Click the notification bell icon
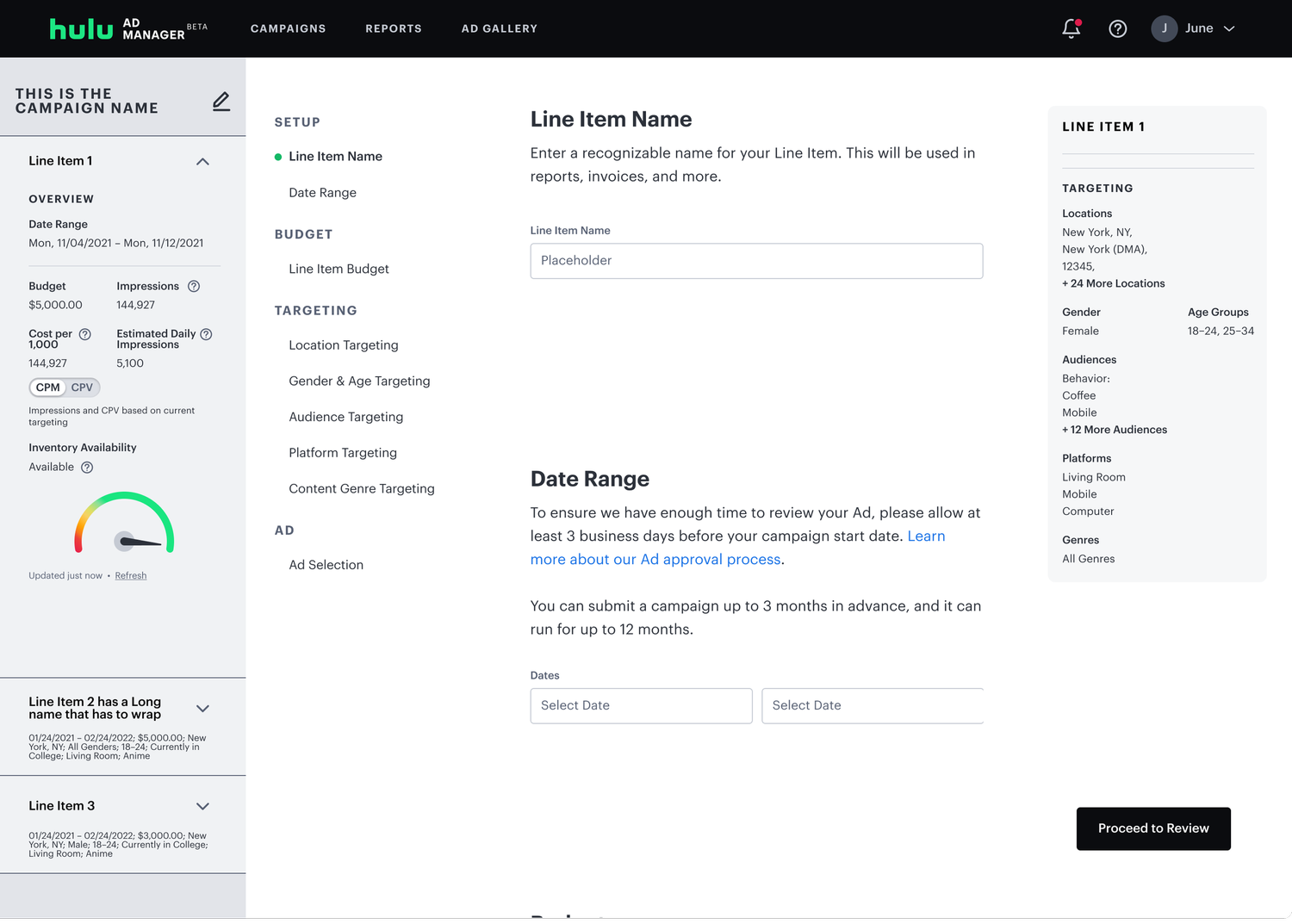The height and width of the screenshot is (924, 1292). (x=1071, y=28)
